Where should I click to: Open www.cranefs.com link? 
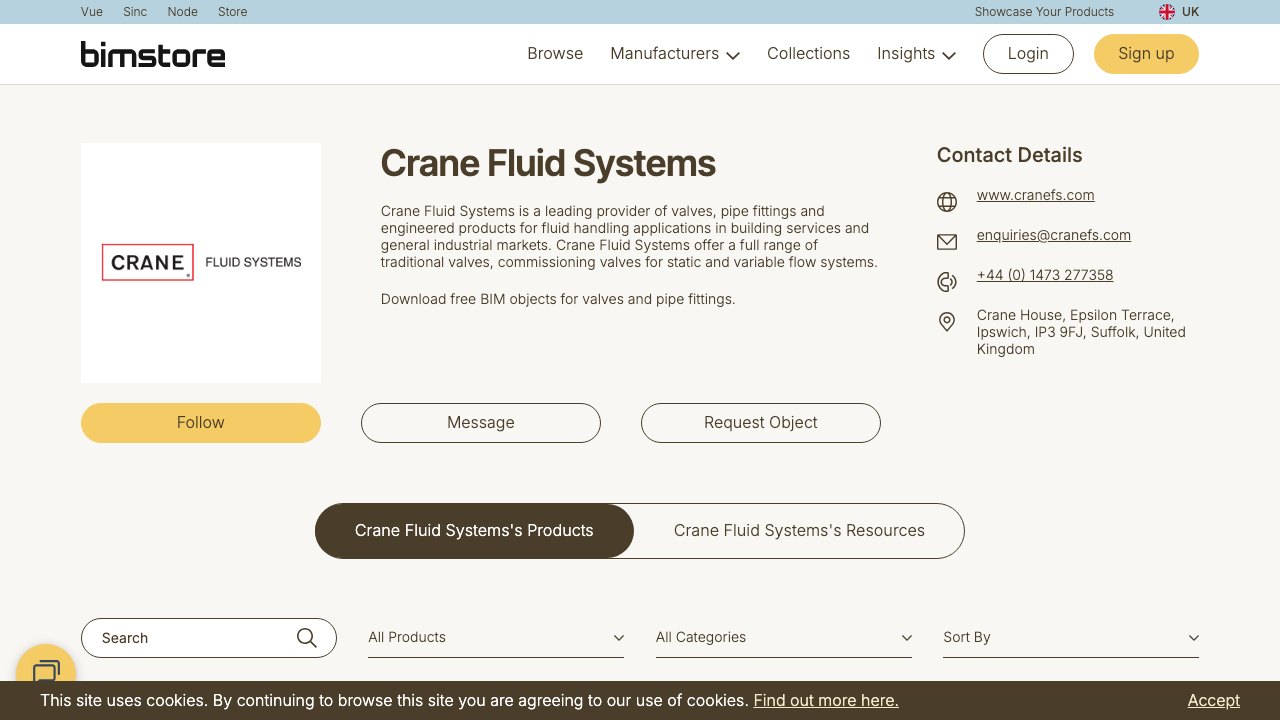click(1036, 195)
